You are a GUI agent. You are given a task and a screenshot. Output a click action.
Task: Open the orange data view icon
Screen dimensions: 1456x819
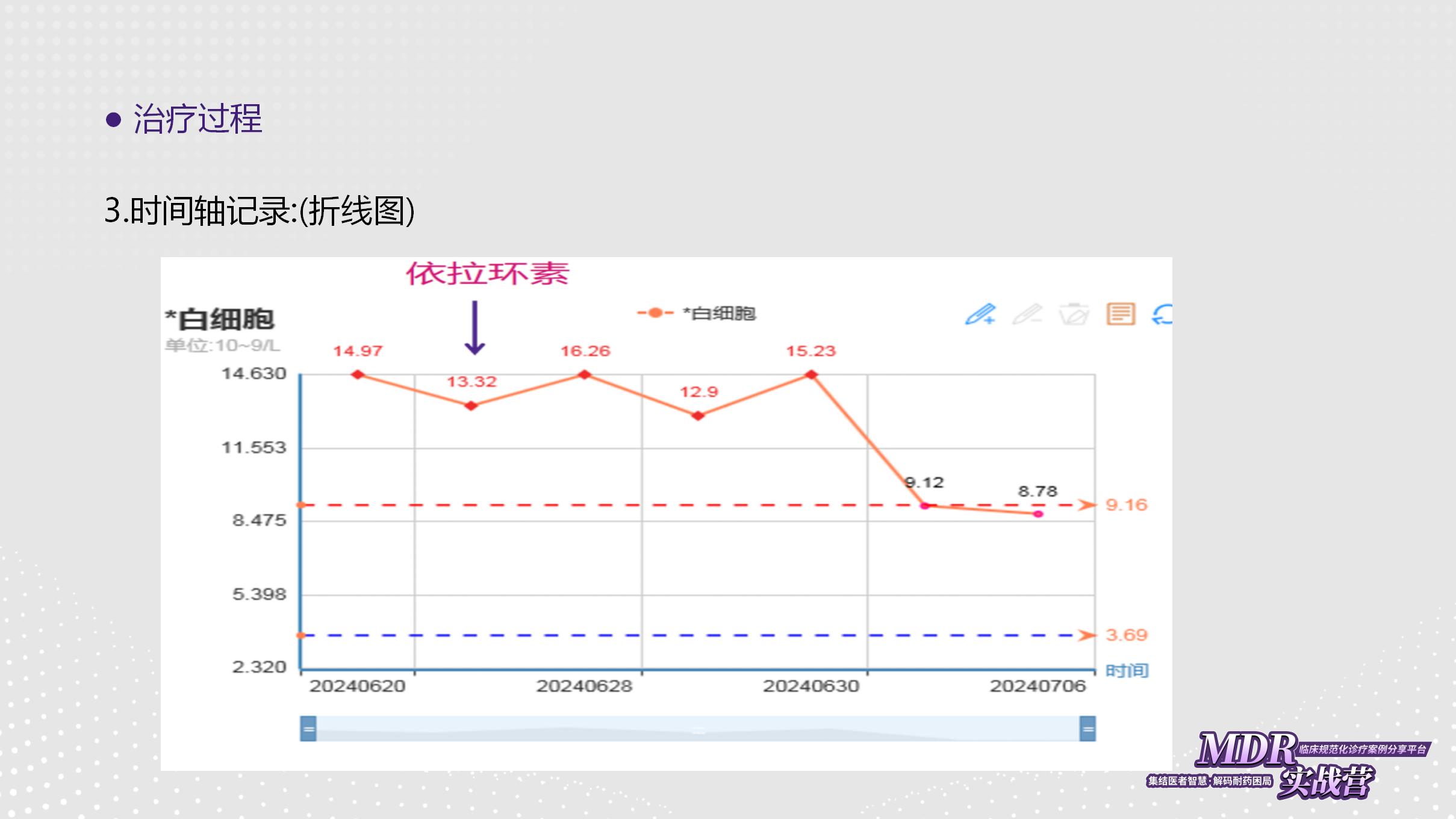[1121, 314]
